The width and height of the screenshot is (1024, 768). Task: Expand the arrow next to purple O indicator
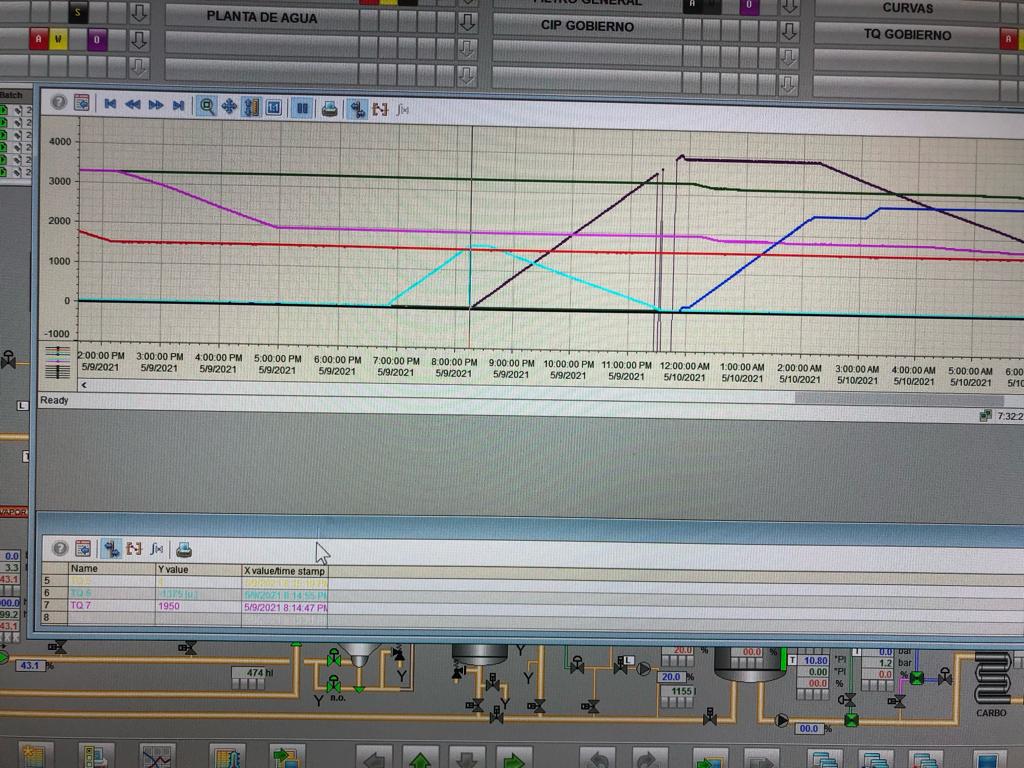[x=138, y=40]
